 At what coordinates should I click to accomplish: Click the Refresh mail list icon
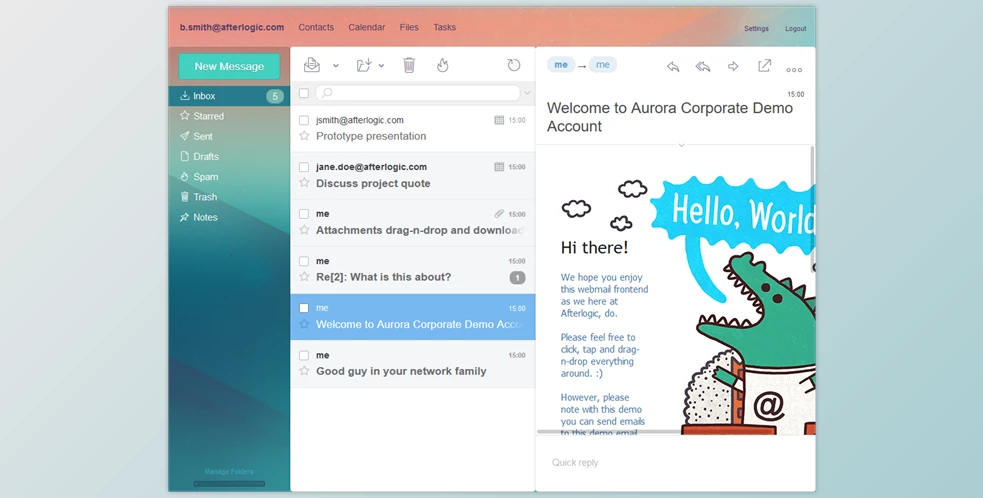pos(513,65)
